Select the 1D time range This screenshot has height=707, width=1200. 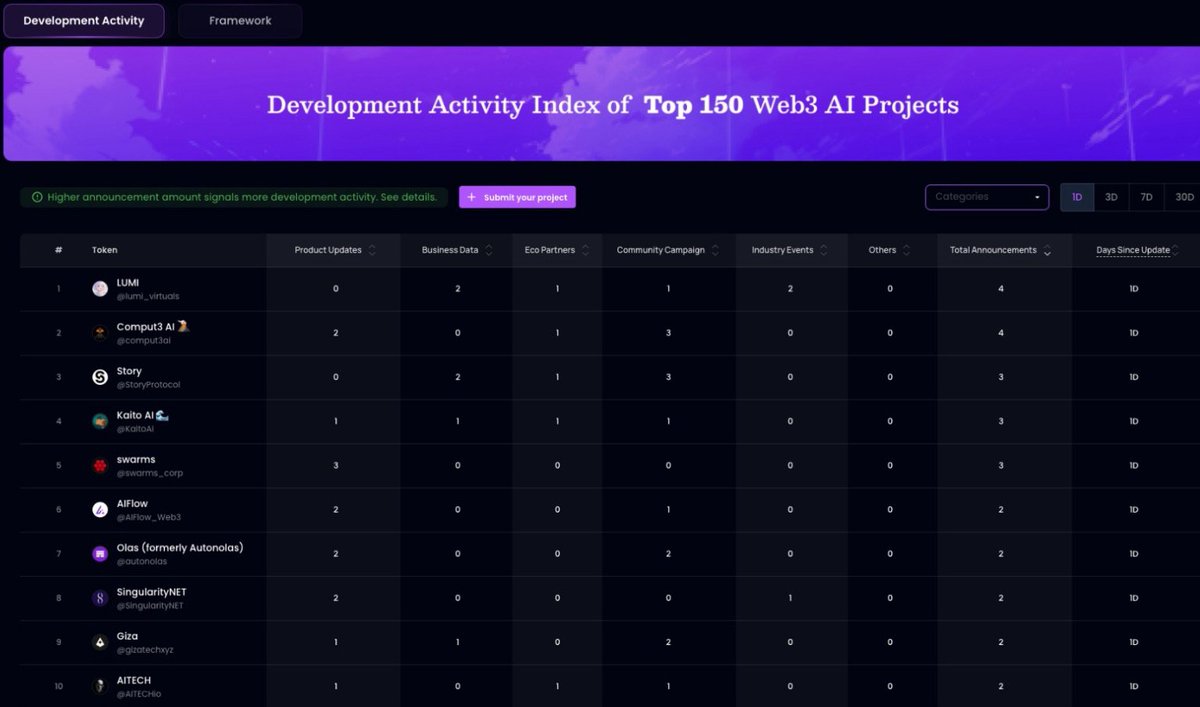coord(1077,197)
